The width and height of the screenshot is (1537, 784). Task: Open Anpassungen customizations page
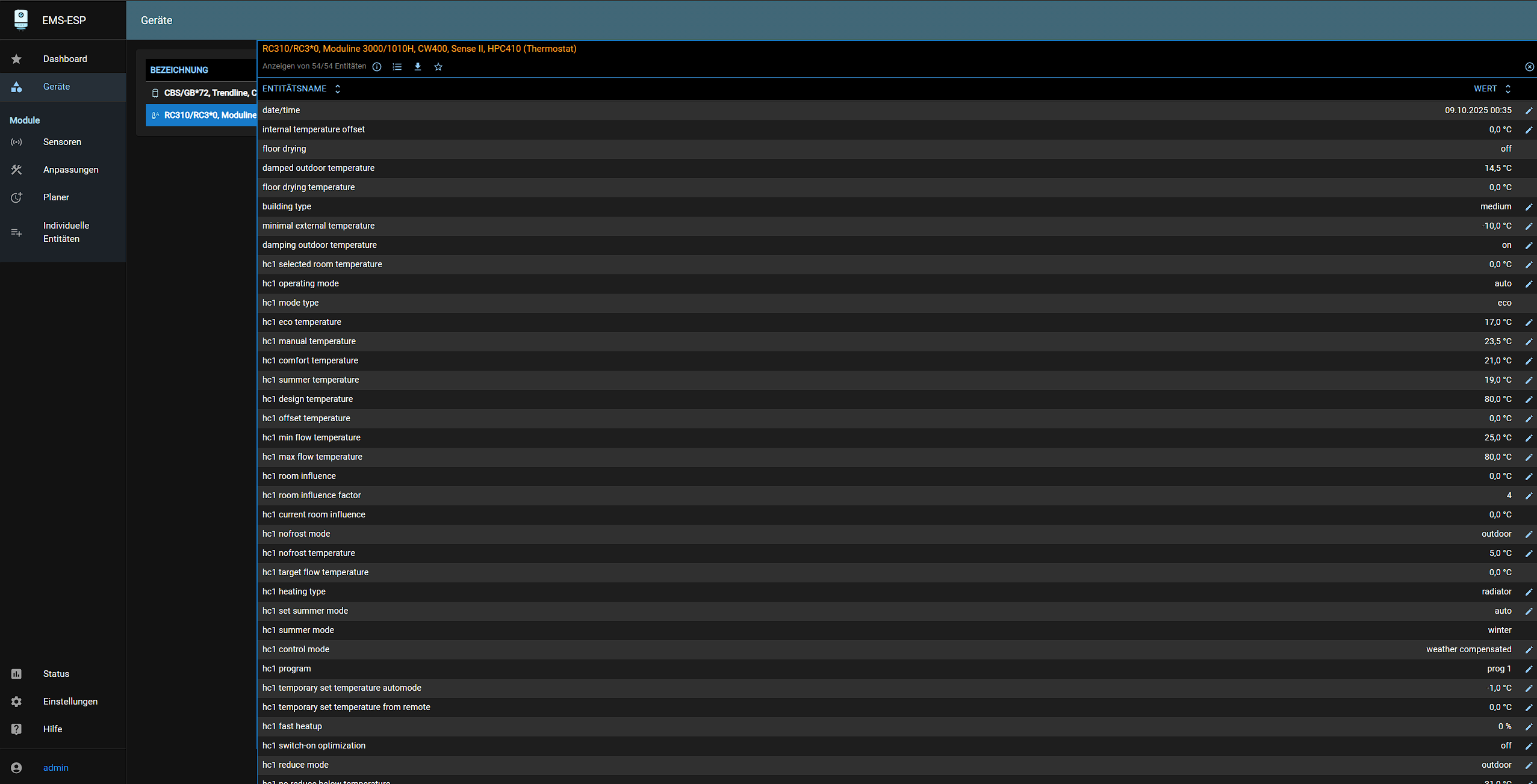click(x=63, y=170)
